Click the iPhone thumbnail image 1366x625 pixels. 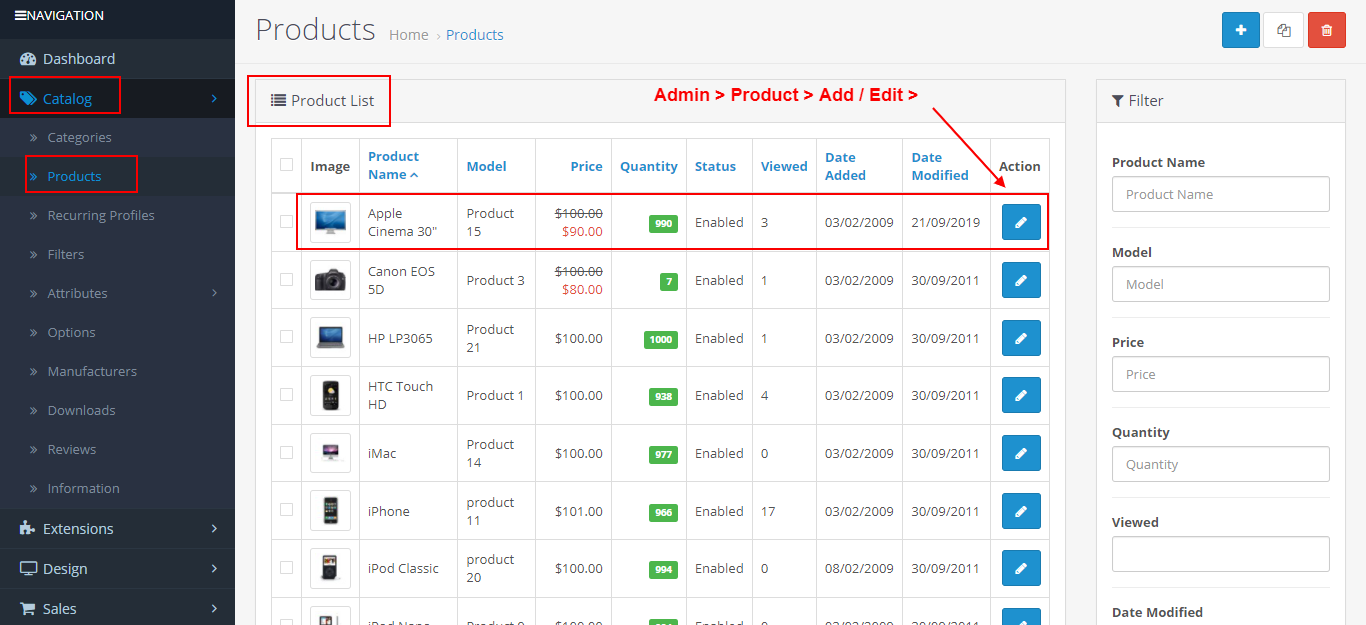tap(330, 511)
